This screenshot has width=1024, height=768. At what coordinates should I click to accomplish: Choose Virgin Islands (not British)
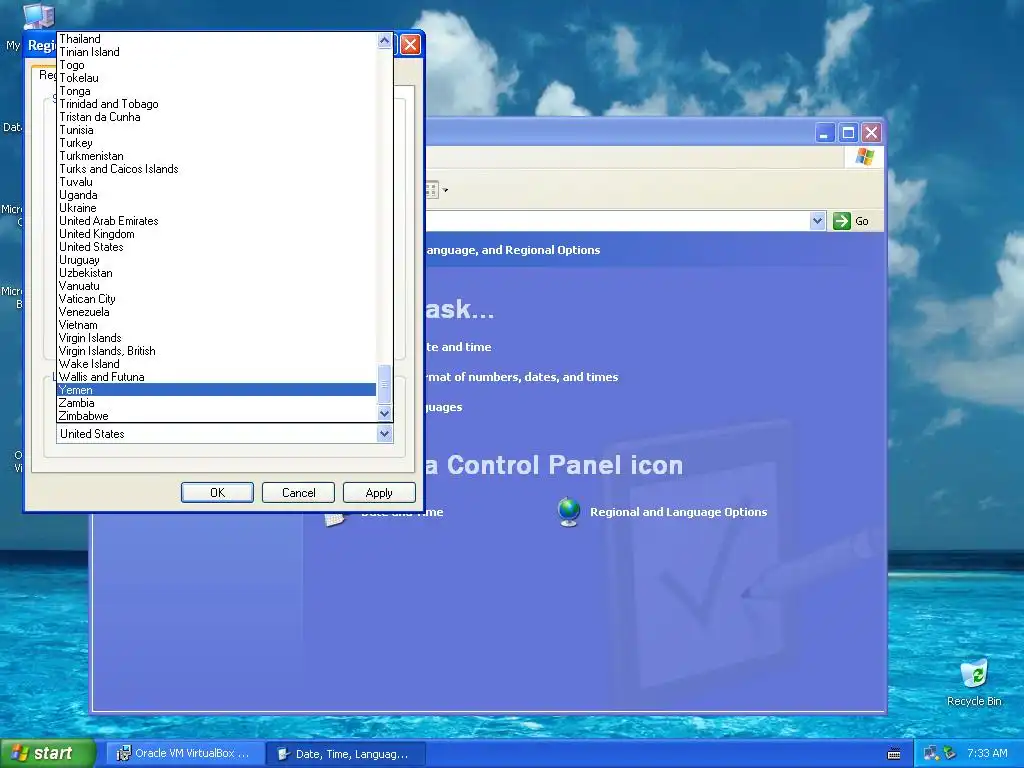point(217,338)
